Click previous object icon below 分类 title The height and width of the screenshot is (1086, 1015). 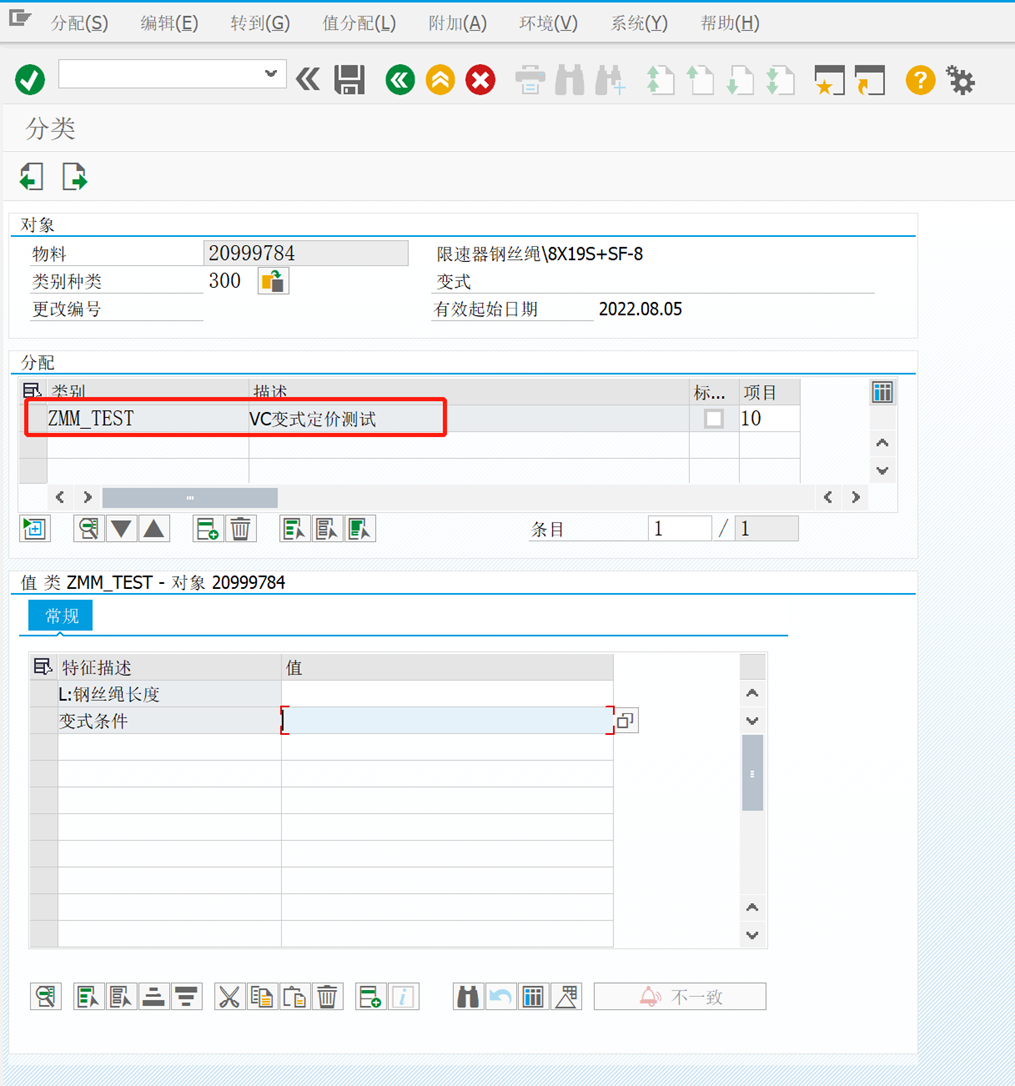[32, 177]
